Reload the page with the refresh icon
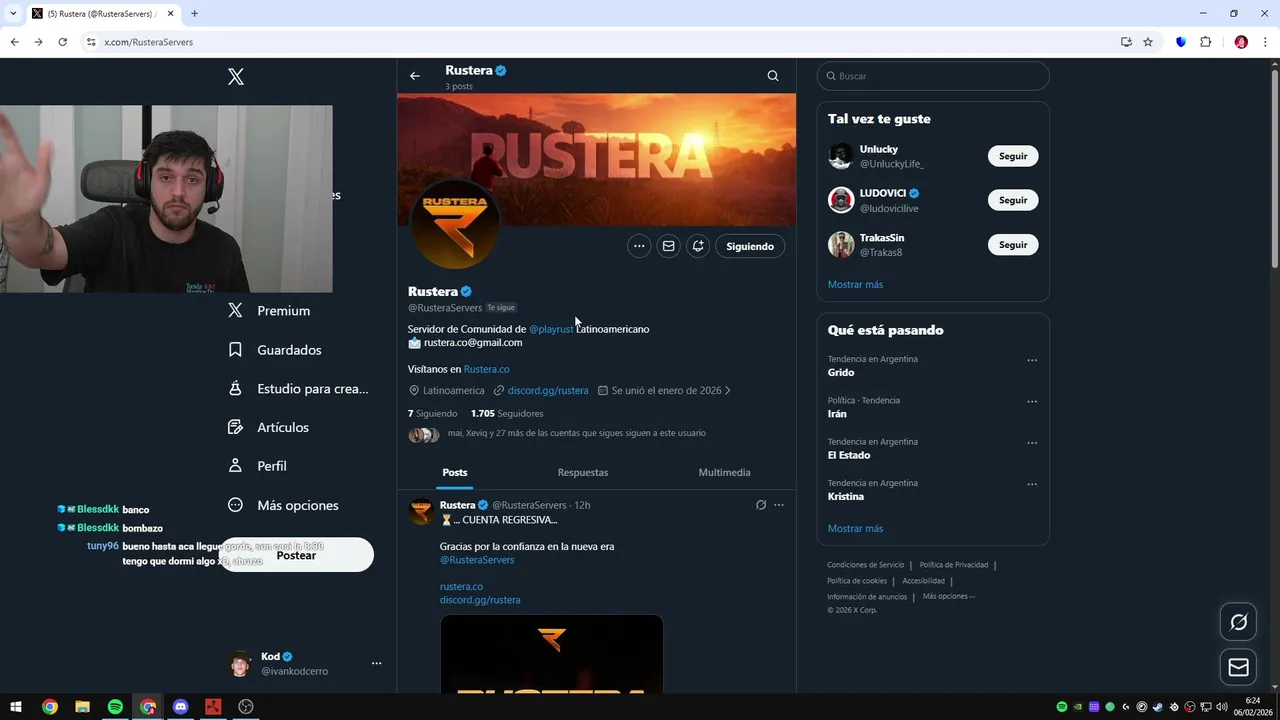Screen dimensions: 1280x720 (62, 42)
